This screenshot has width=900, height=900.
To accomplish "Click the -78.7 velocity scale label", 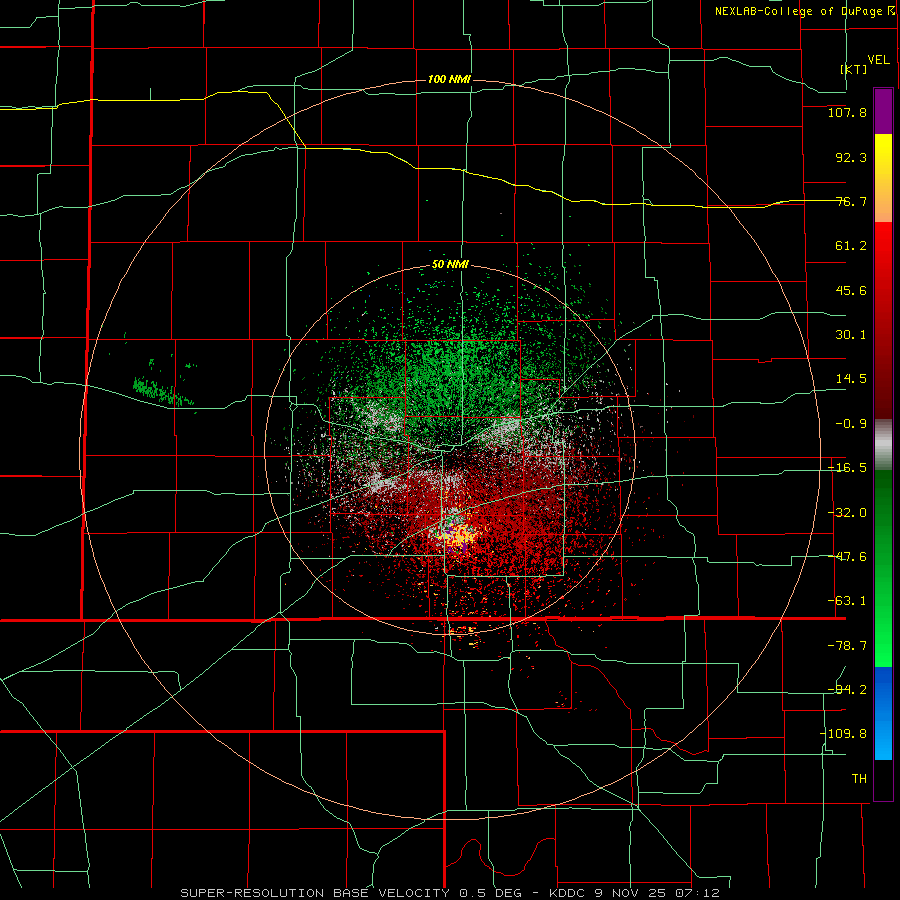I will (x=847, y=646).
